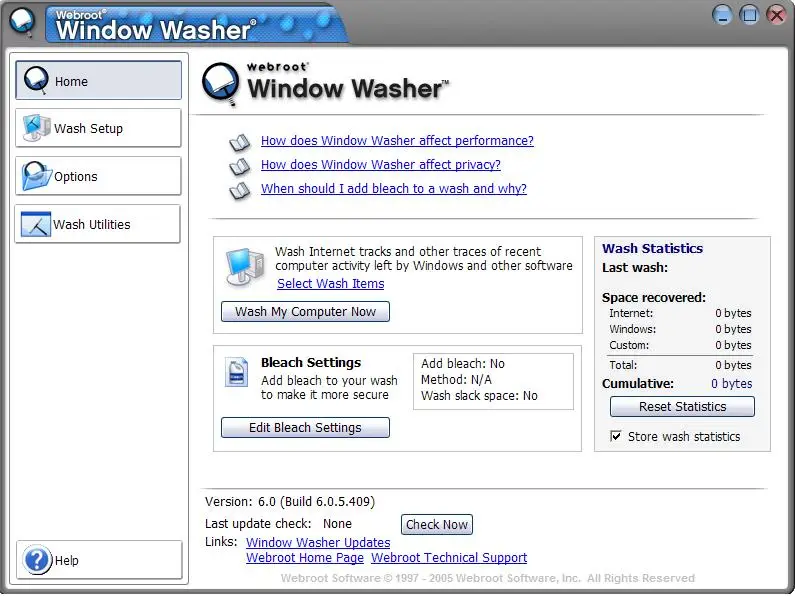Click the book icon beside the privacy question
795x596 pixels.
click(x=239, y=166)
